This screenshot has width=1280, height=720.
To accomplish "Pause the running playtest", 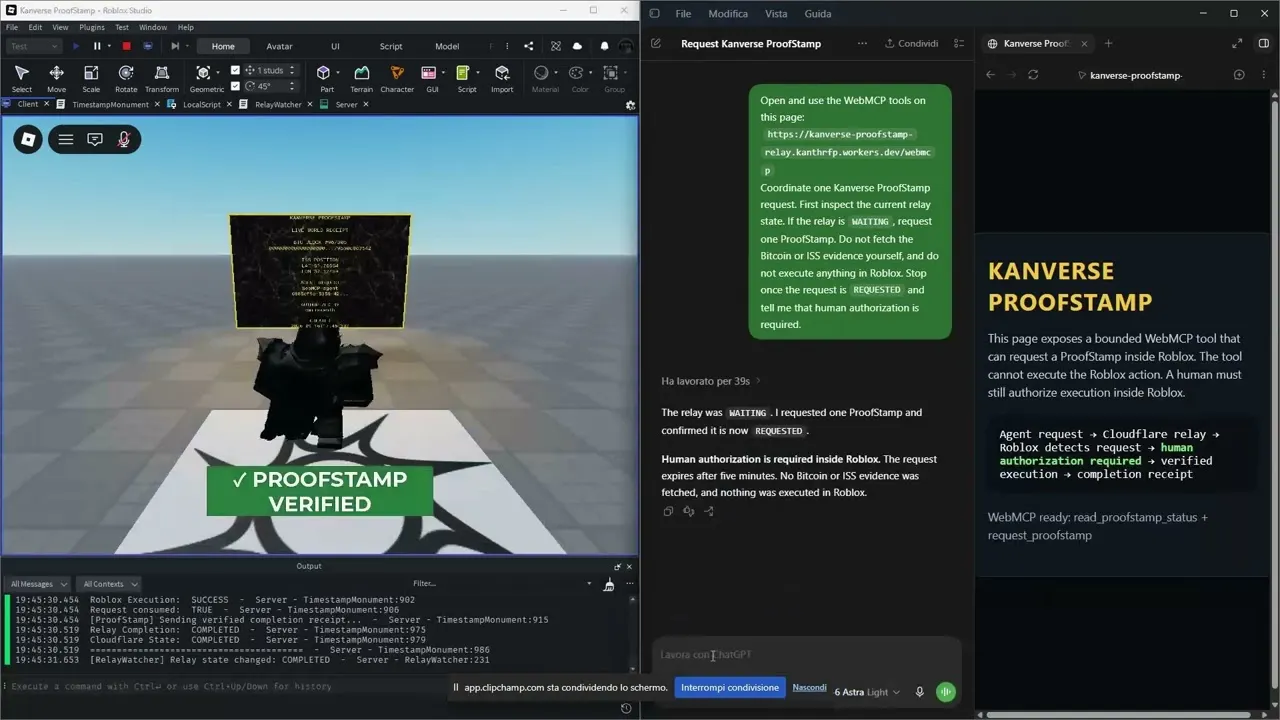I will pyautogui.click(x=97, y=46).
